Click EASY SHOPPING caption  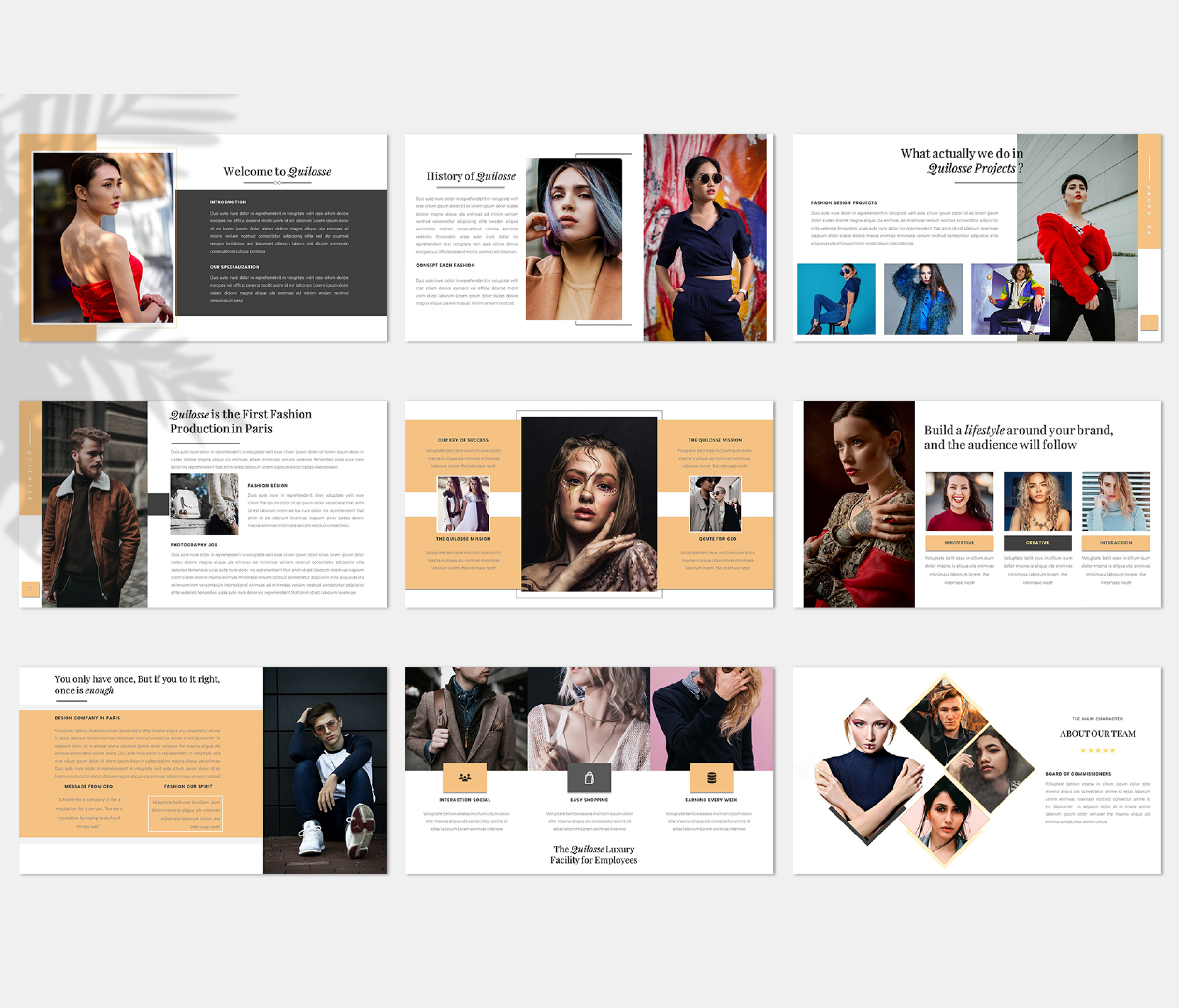(x=589, y=800)
